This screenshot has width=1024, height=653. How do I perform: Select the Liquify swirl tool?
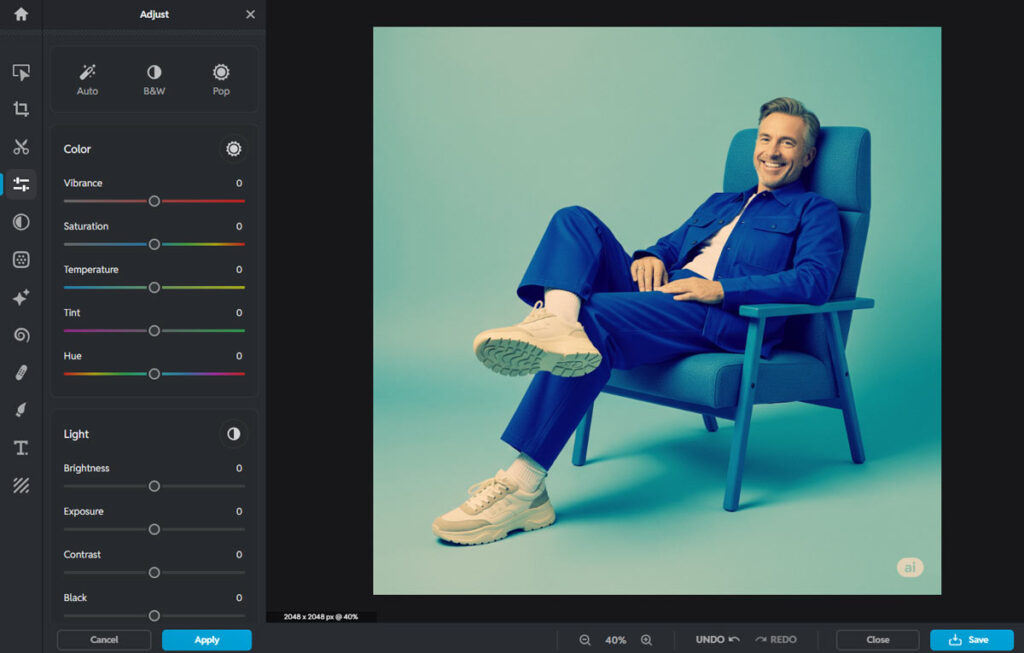coord(21,335)
